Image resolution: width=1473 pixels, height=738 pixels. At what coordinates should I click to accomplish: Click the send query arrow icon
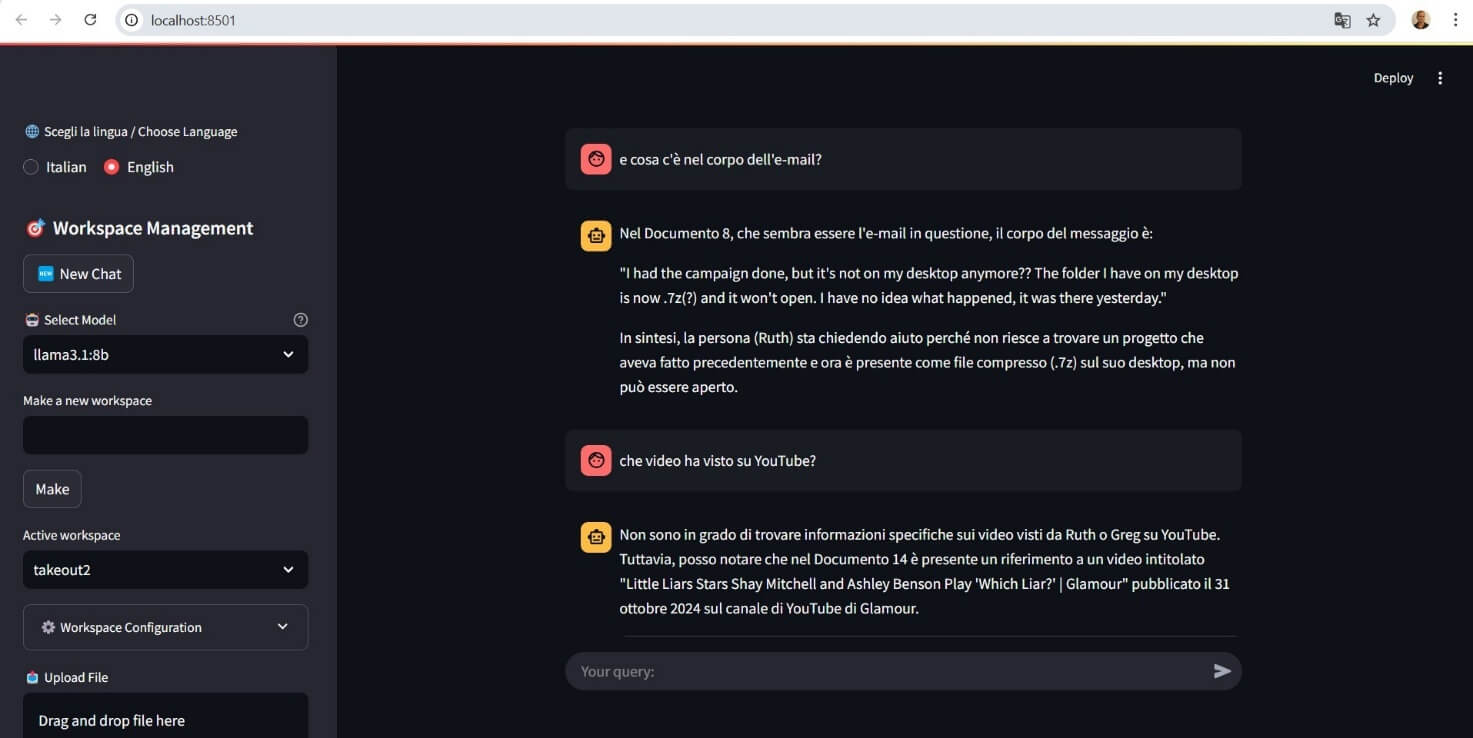pos(1221,671)
